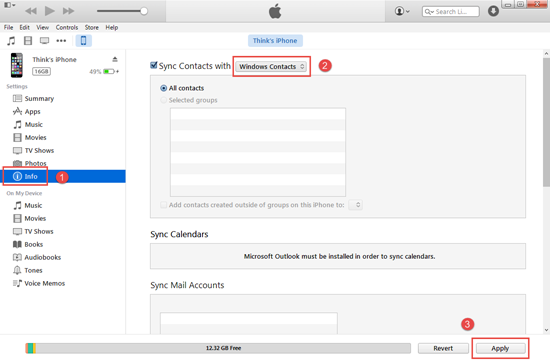The height and width of the screenshot is (362, 550).
Task: Open the downloads arrow icon
Action: click(x=493, y=11)
